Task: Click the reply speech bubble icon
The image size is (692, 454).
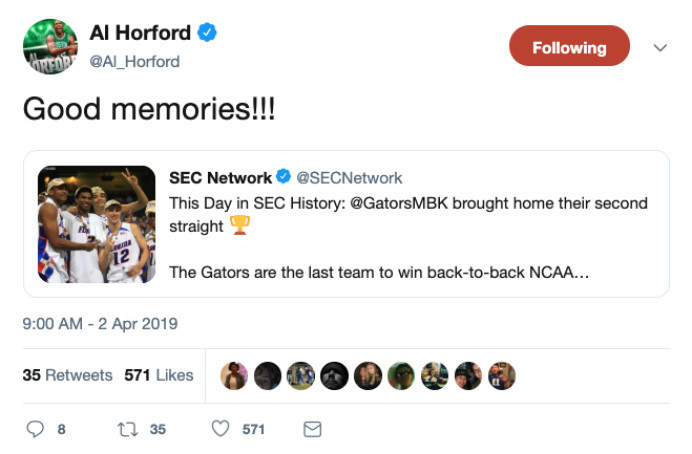Action: (x=36, y=429)
